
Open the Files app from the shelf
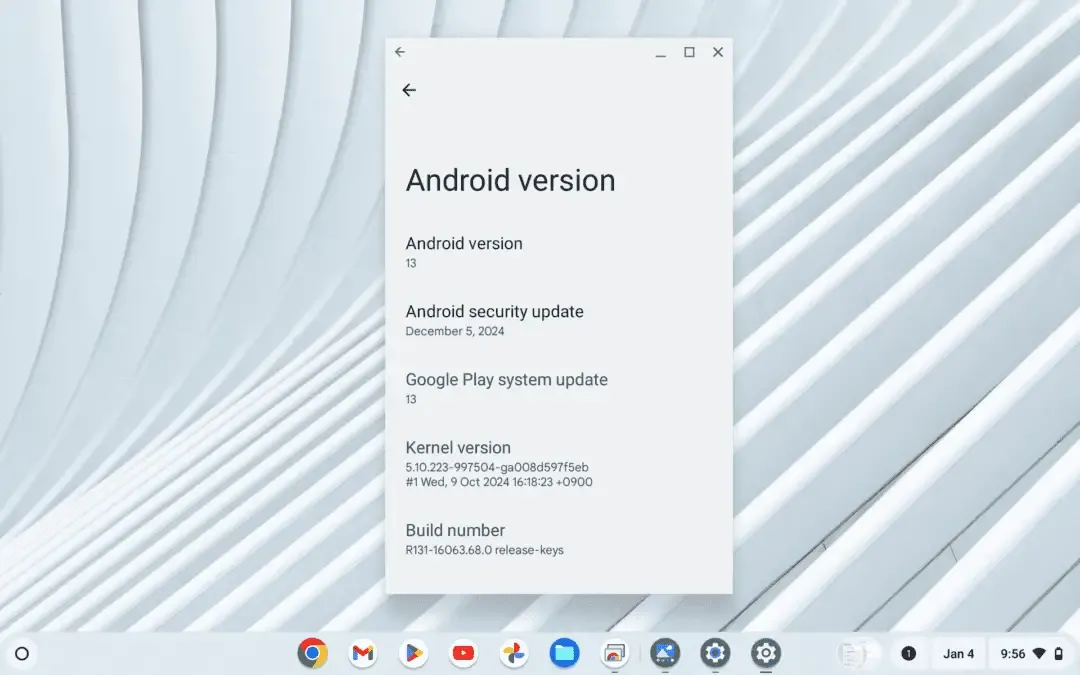(x=564, y=653)
